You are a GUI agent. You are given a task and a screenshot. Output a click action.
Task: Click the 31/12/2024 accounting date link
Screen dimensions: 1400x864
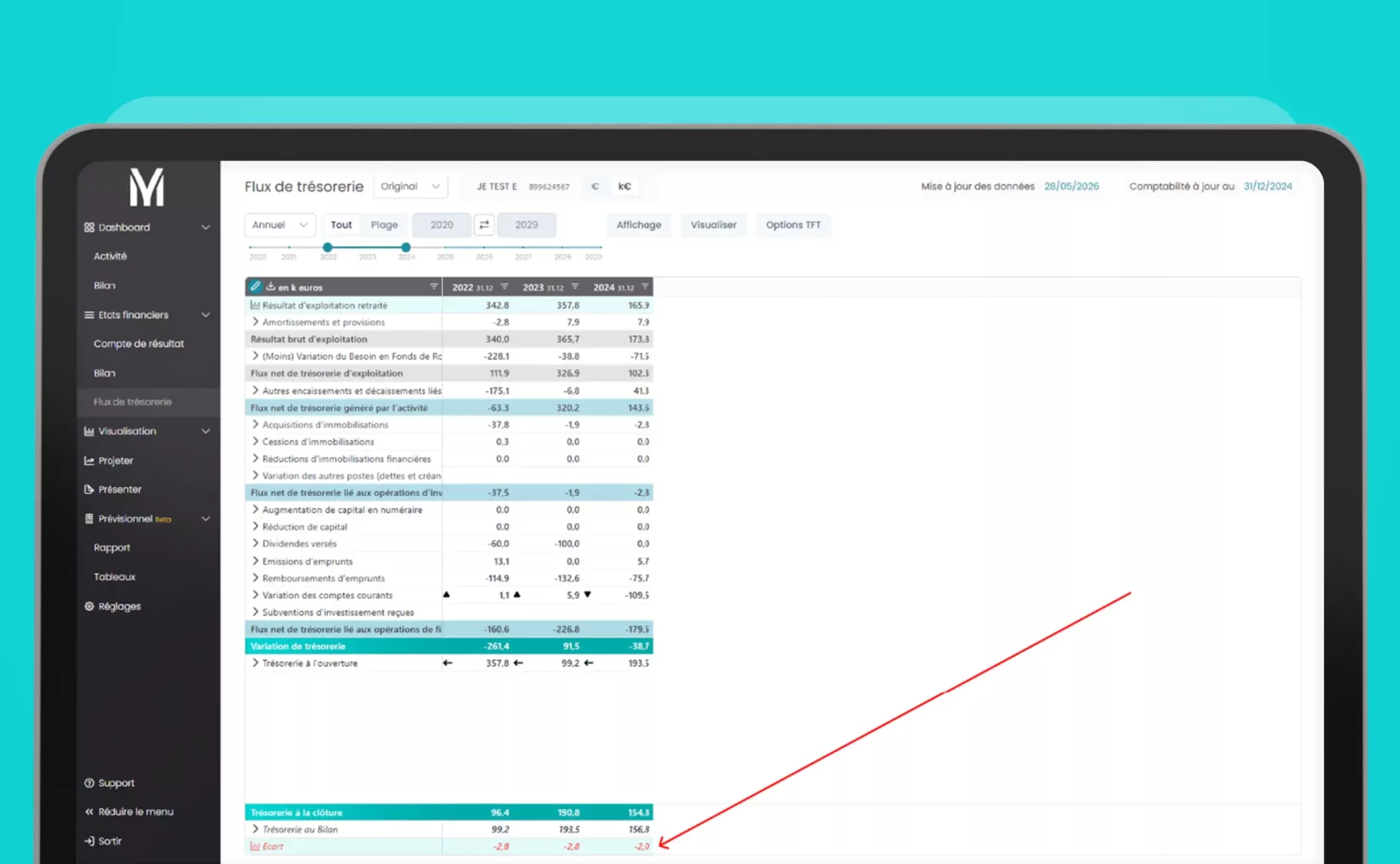[1268, 186]
